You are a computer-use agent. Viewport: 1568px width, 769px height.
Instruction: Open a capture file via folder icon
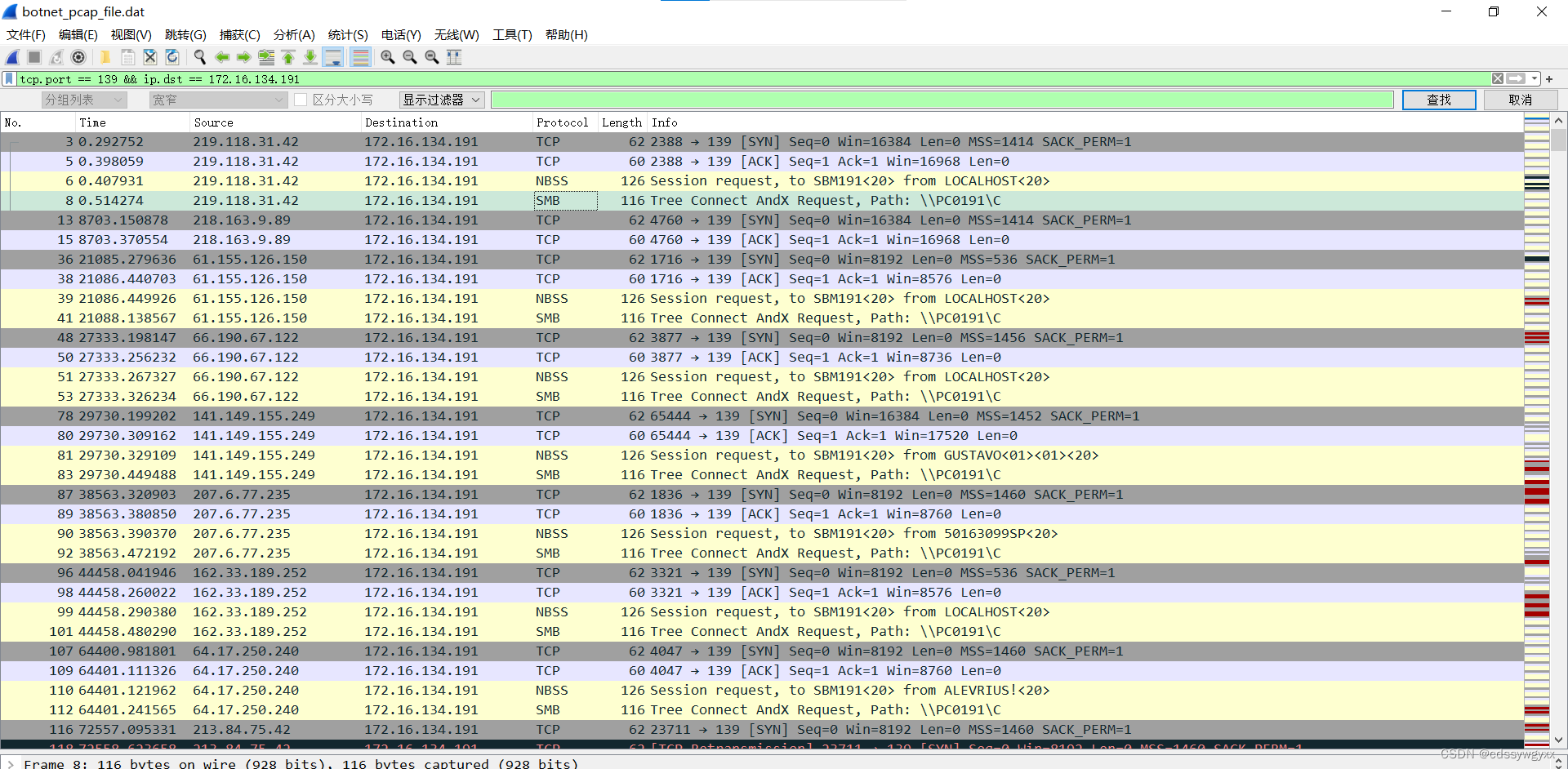[x=105, y=57]
